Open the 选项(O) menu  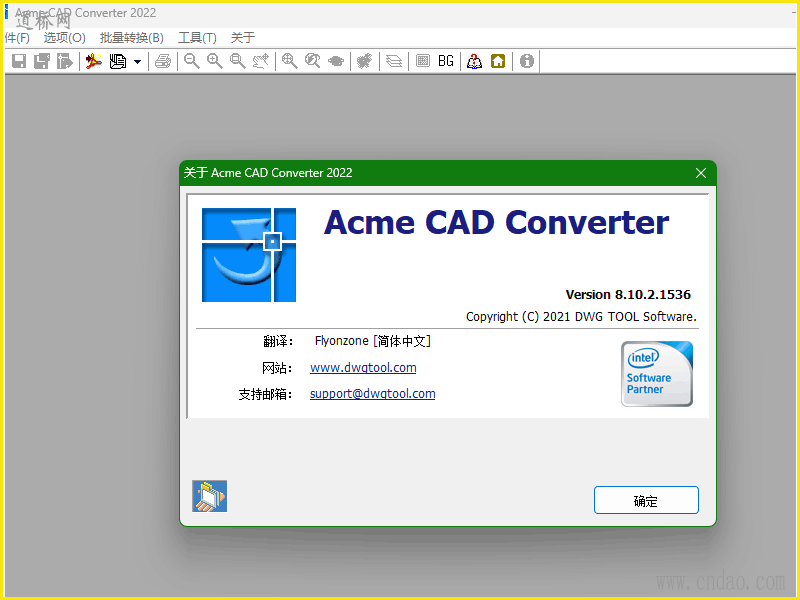(64, 38)
